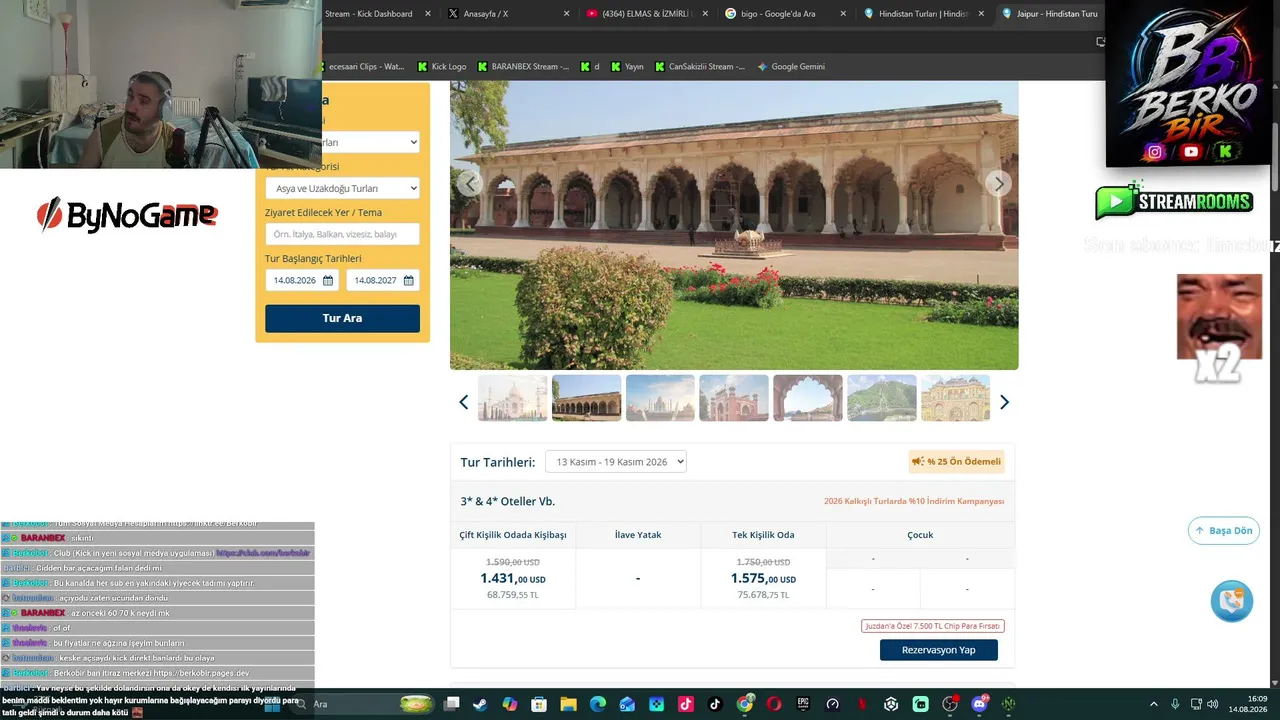1280x720 pixels.
Task: Click the destination / theme search field
Action: click(342, 234)
